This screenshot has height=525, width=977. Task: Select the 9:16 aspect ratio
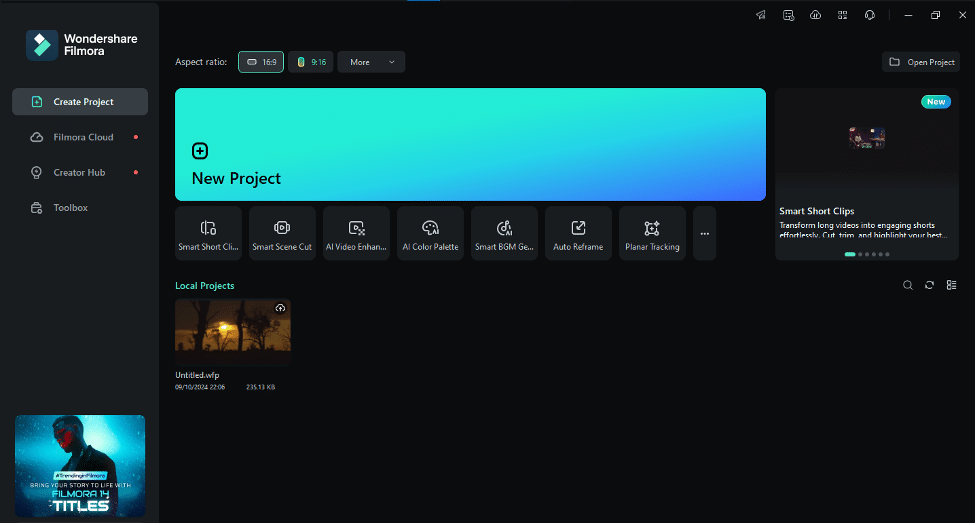tap(311, 62)
